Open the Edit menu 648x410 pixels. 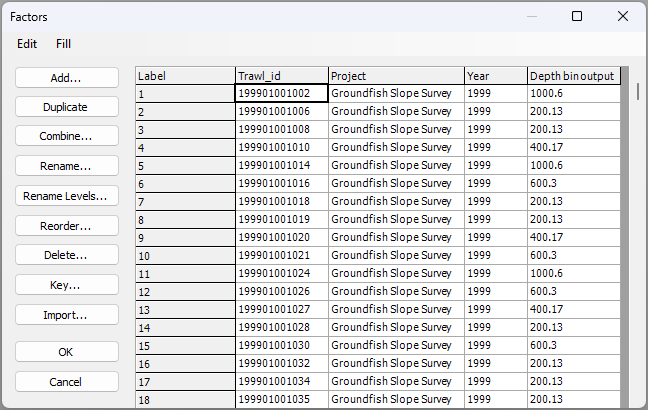[x=27, y=44]
